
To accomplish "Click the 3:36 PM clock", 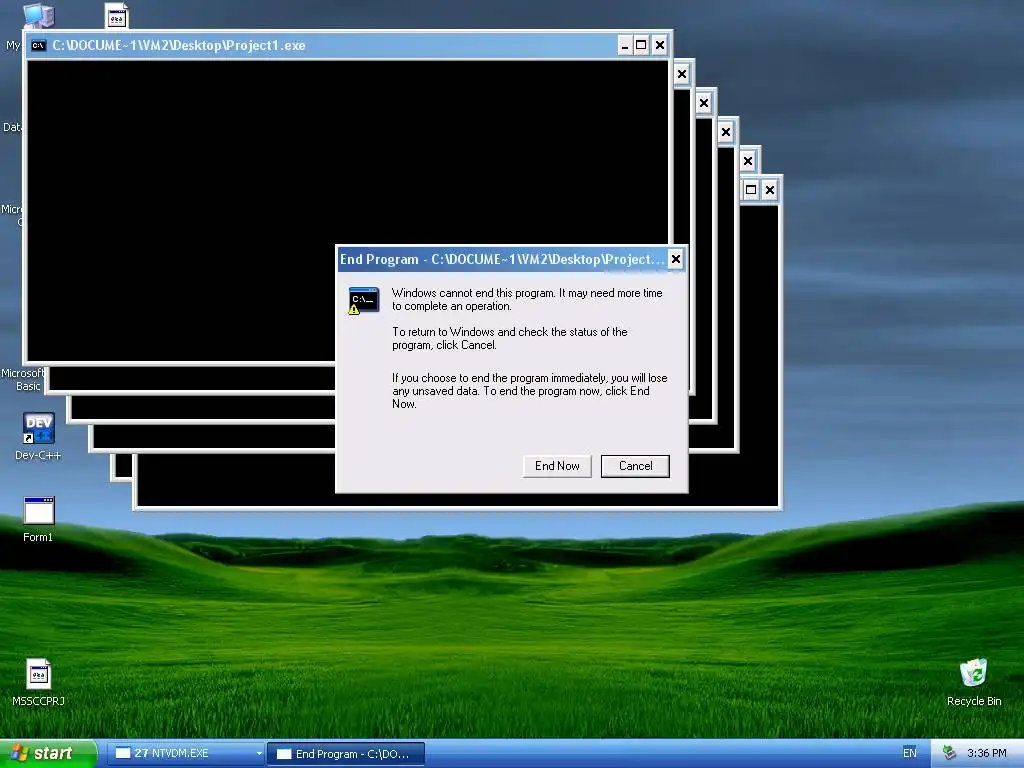I will click(x=986, y=753).
